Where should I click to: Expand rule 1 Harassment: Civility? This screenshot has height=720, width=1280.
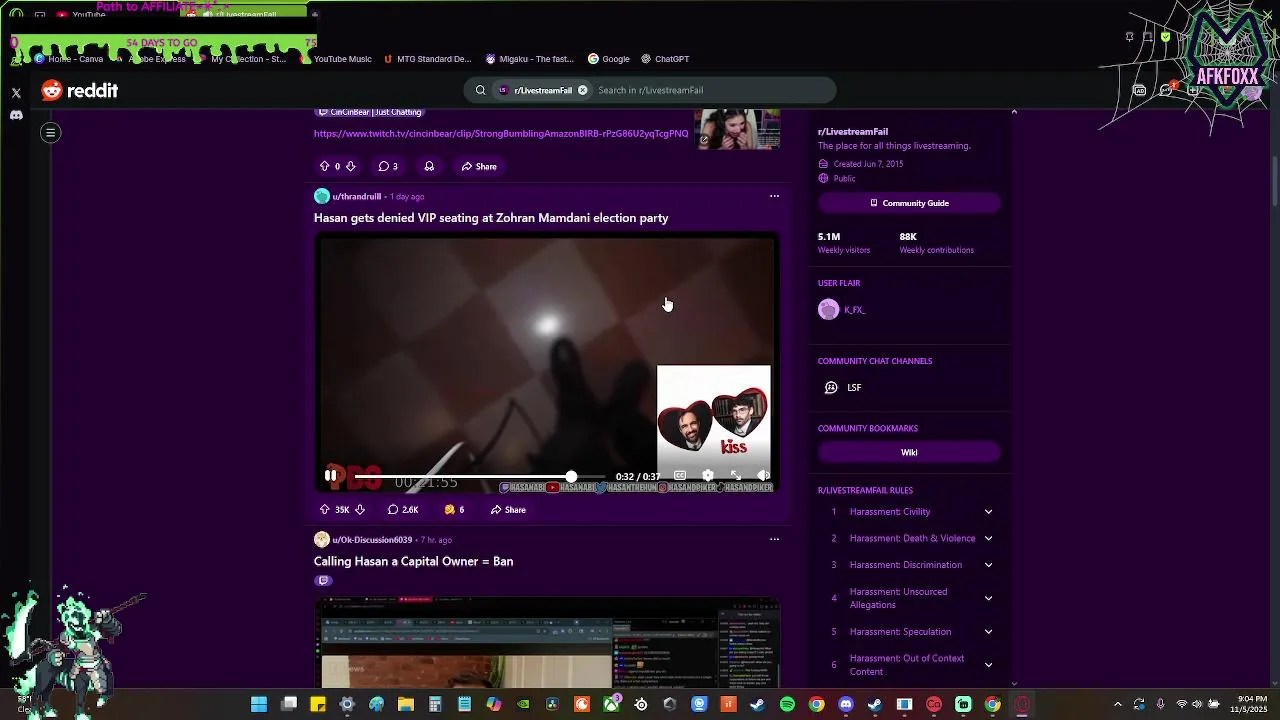pyautogui.click(x=909, y=512)
